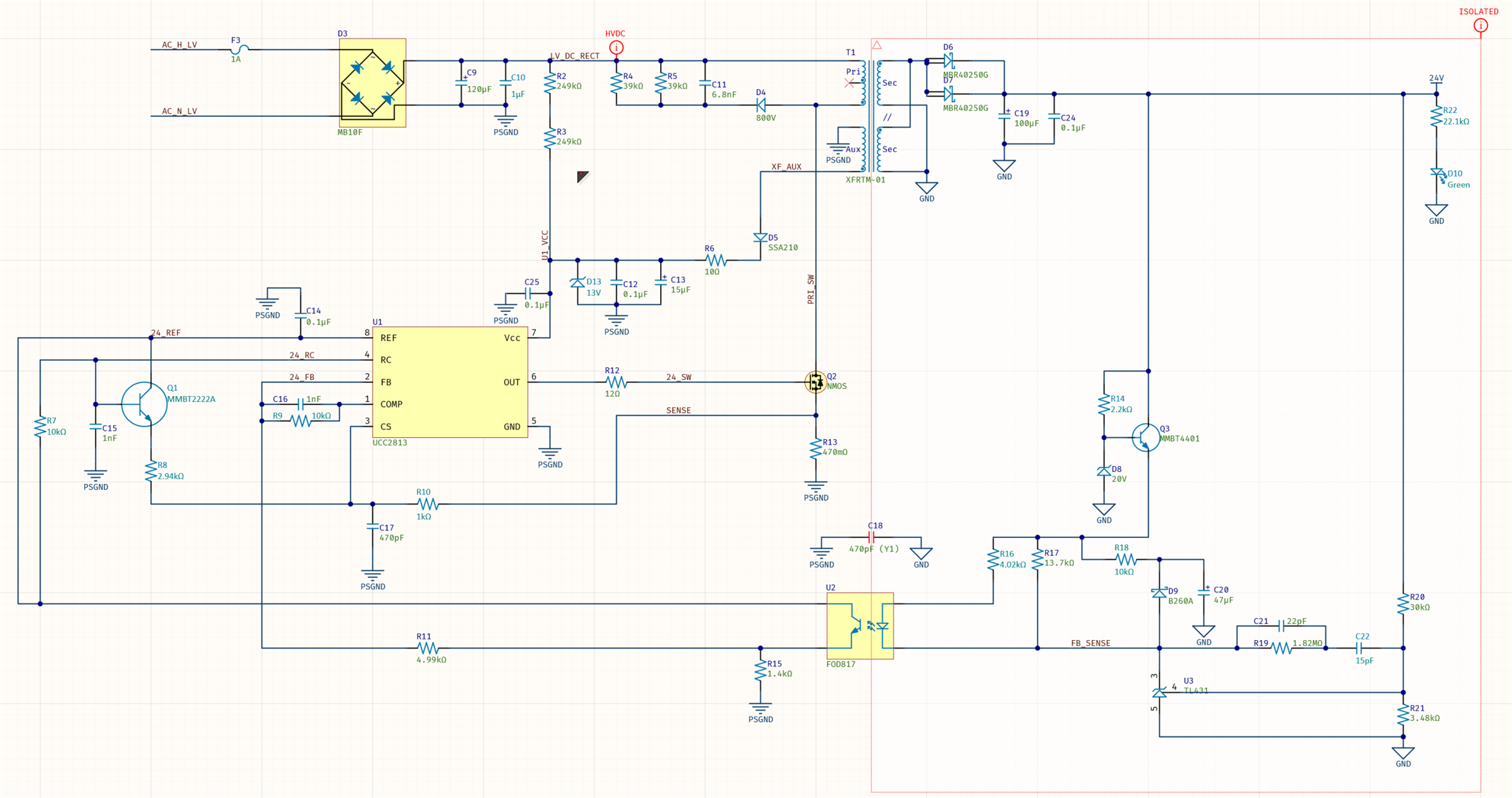Select the 24_REF net label
The height and width of the screenshot is (798, 1512).
coord(166,333)
